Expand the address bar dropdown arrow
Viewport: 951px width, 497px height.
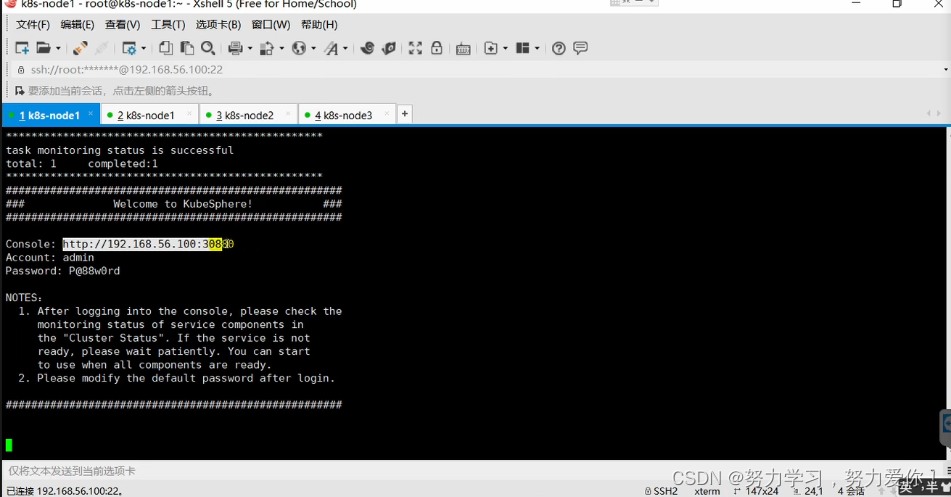pos(946,70)
